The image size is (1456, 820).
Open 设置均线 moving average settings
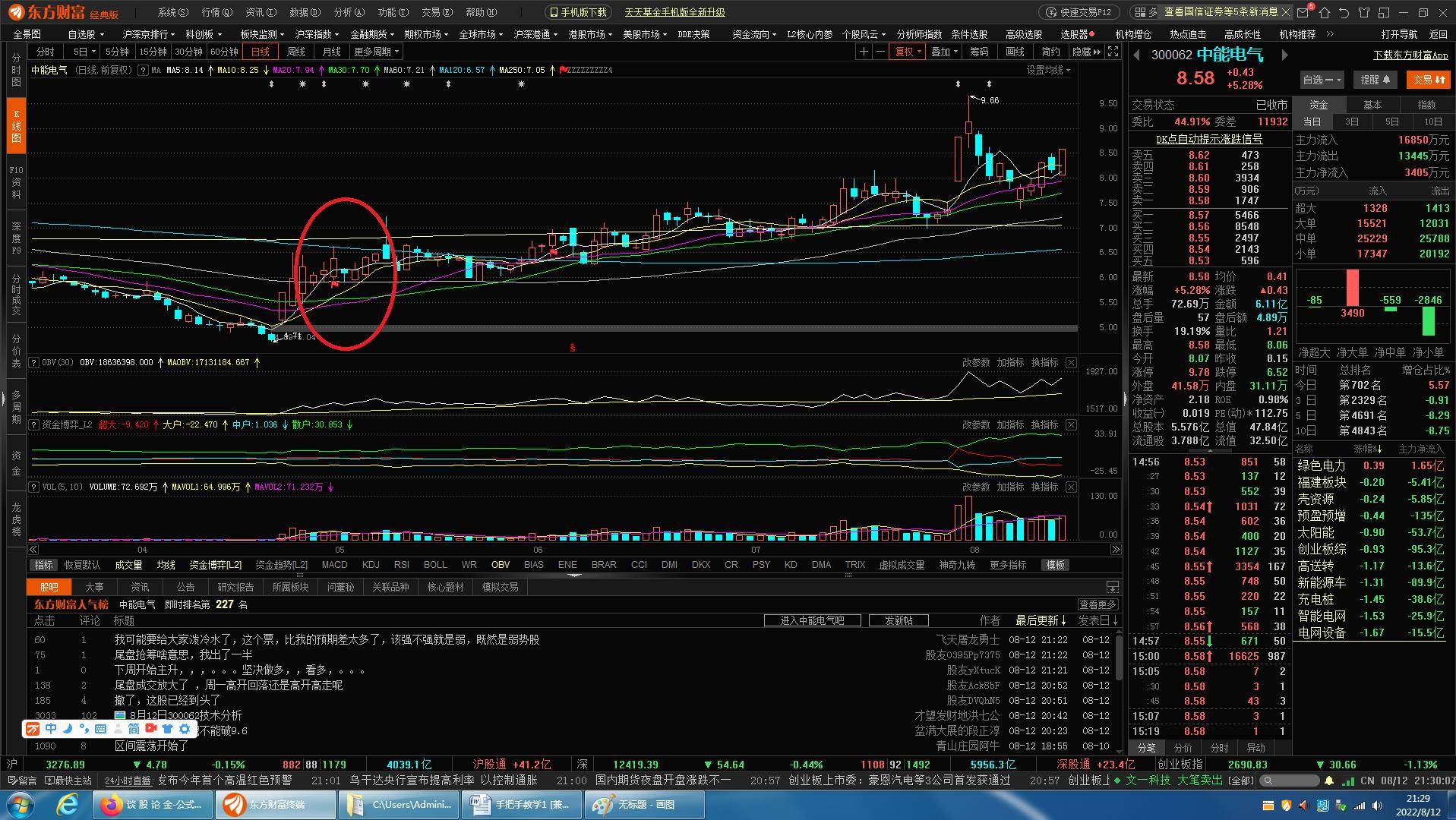coord(1049,70)
